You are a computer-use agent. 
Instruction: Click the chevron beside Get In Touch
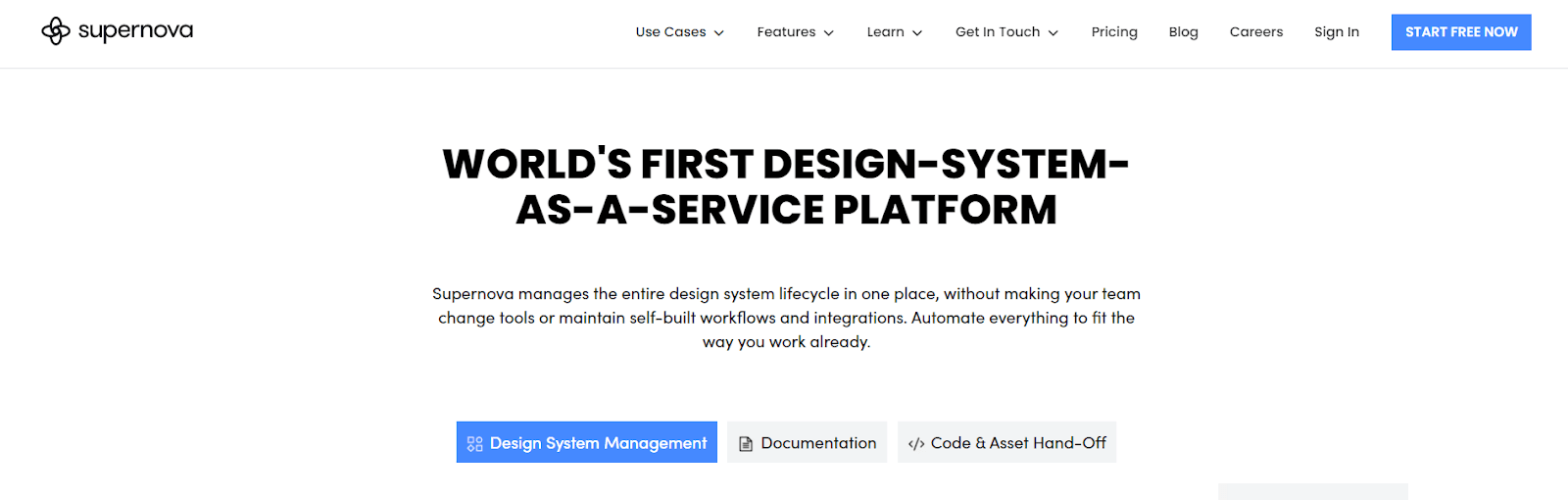[1053, 33]
